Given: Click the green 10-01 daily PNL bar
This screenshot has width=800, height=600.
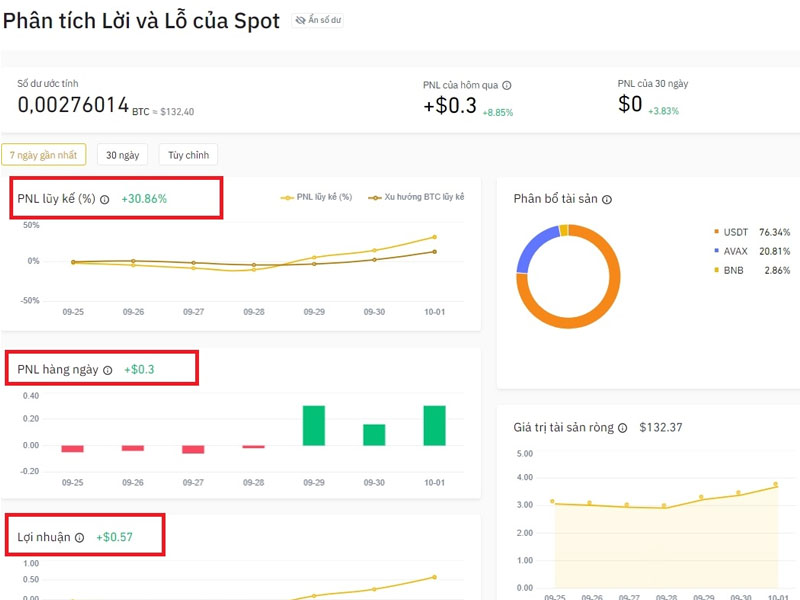Looking at the screenshot, I should 434,426.
